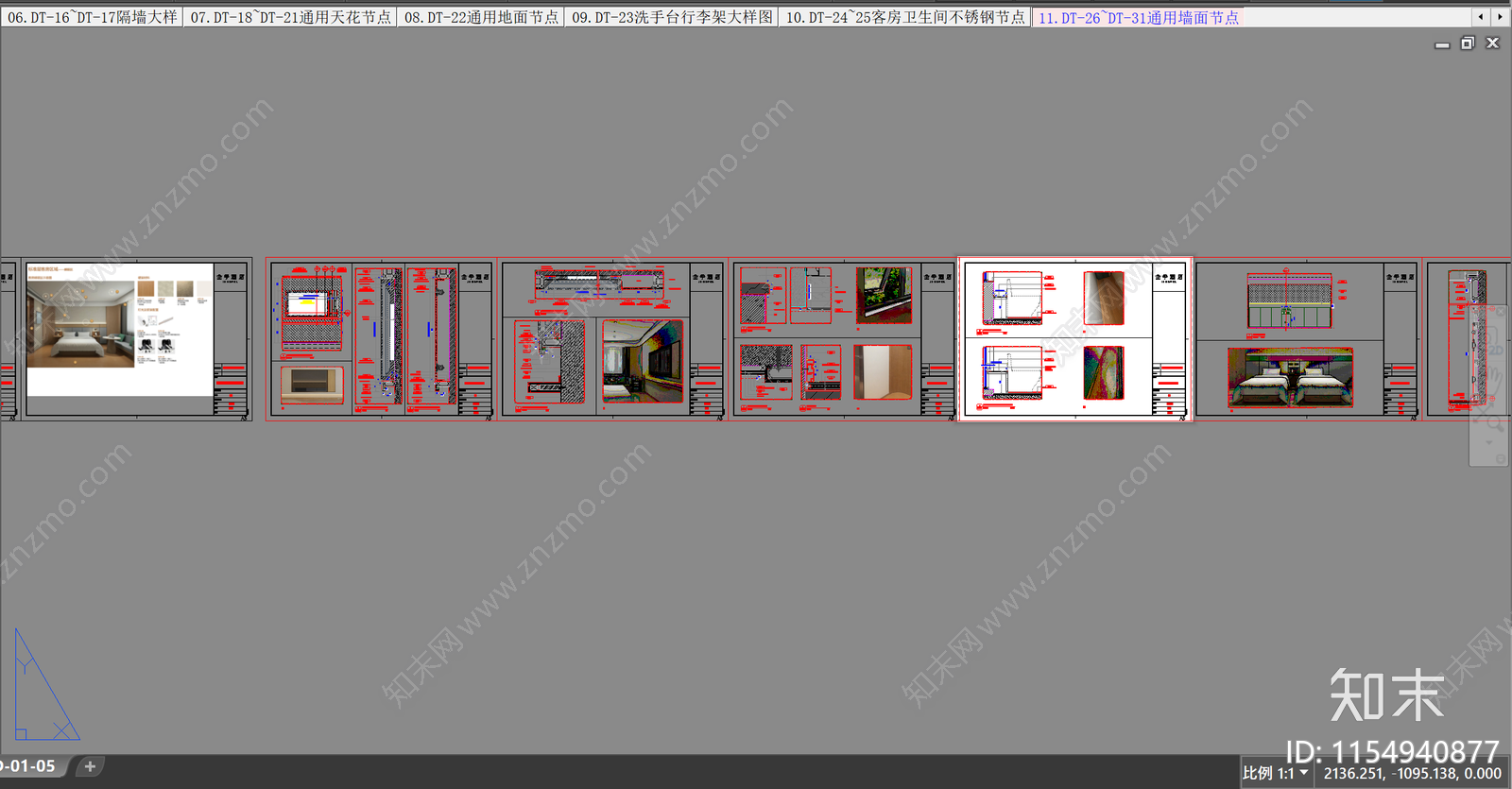Image resolution: width=1512 pixels, height=789 pixels.
Task: Select the sheet showing the twin beds elevation
Action: [1308, 339]
